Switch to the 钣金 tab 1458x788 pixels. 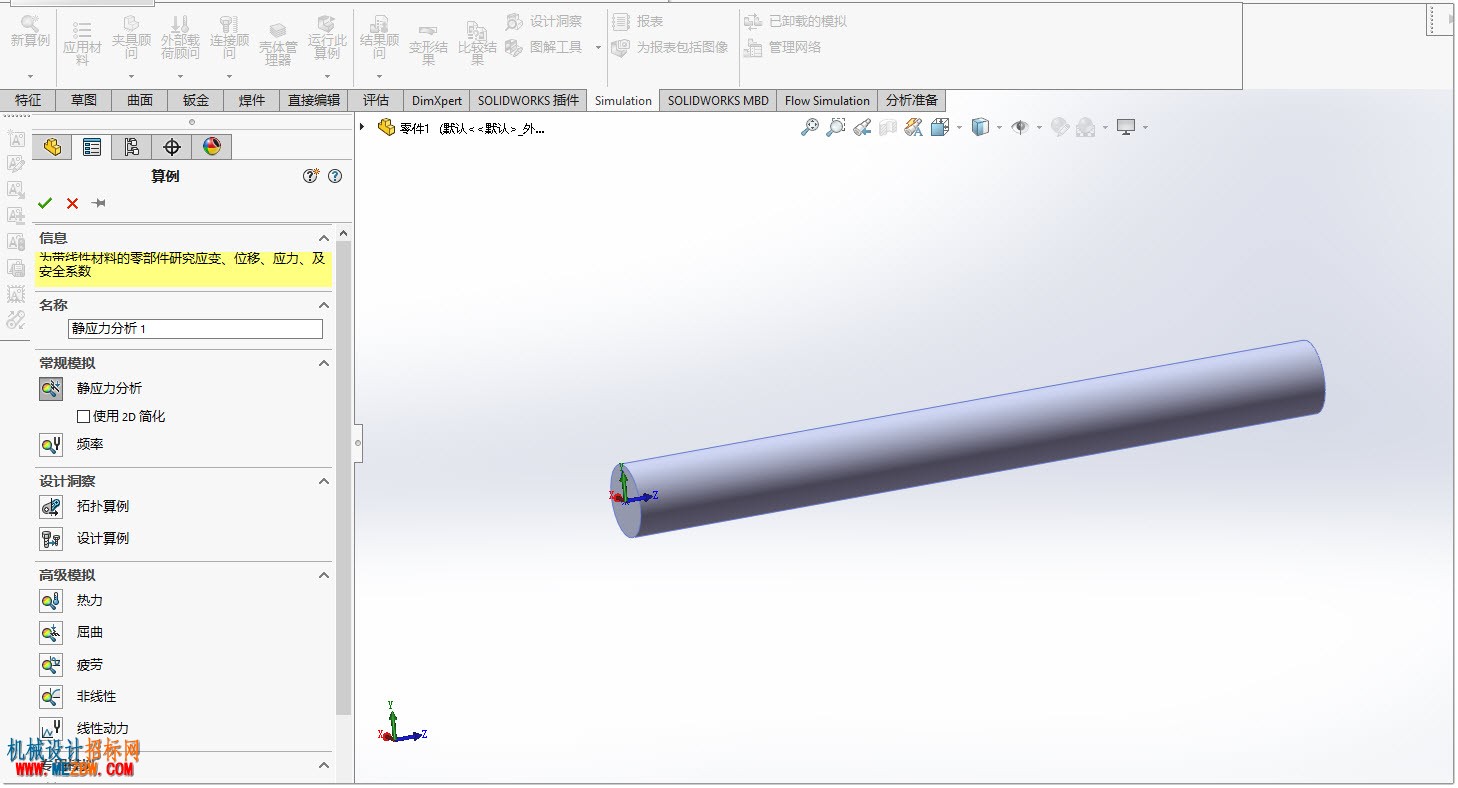196,100
